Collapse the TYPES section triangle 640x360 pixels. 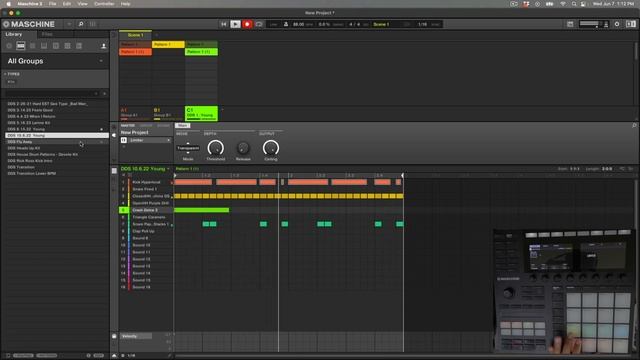point(5,74)
